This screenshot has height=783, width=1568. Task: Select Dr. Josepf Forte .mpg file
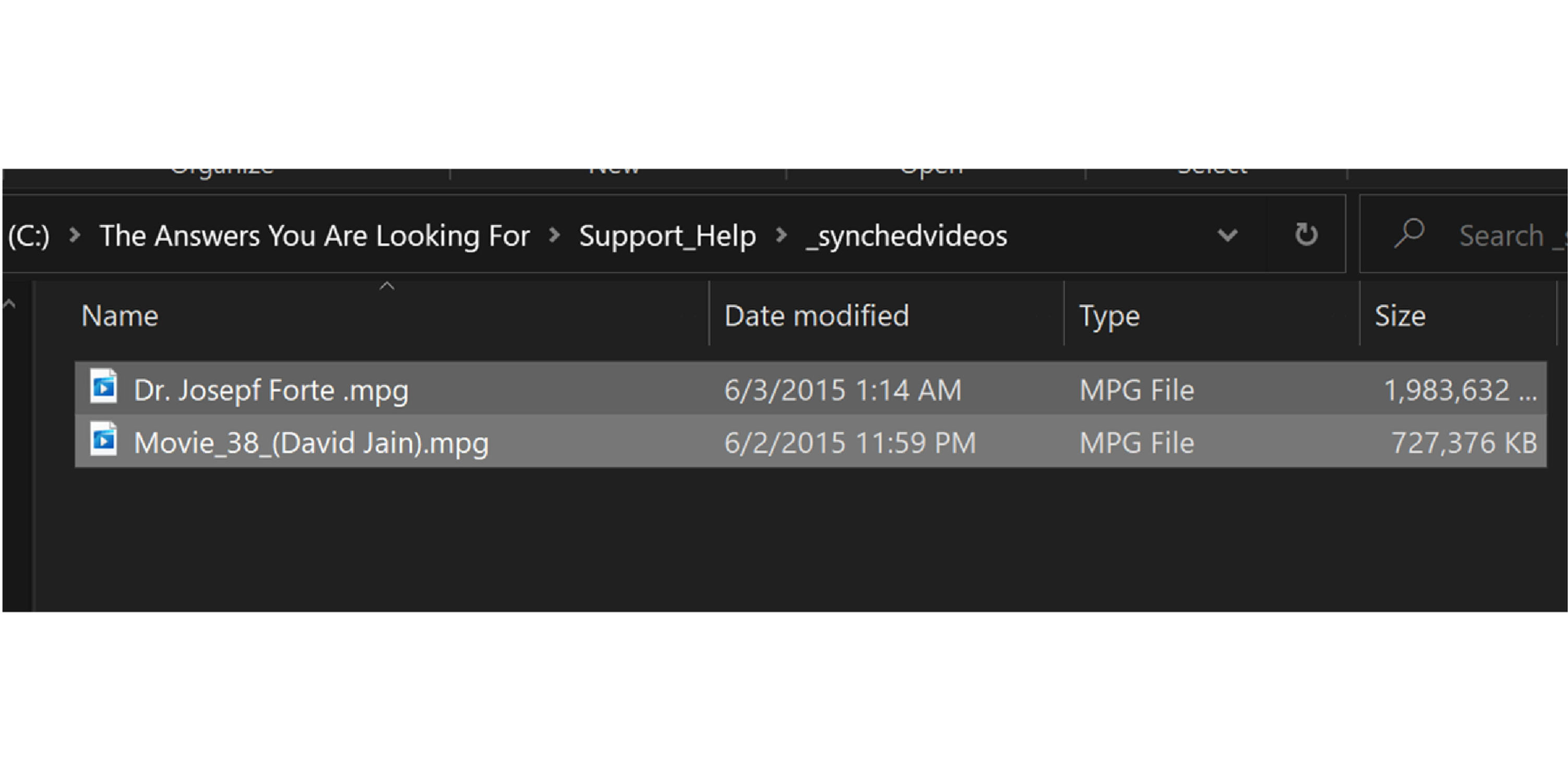click(271, 390)
